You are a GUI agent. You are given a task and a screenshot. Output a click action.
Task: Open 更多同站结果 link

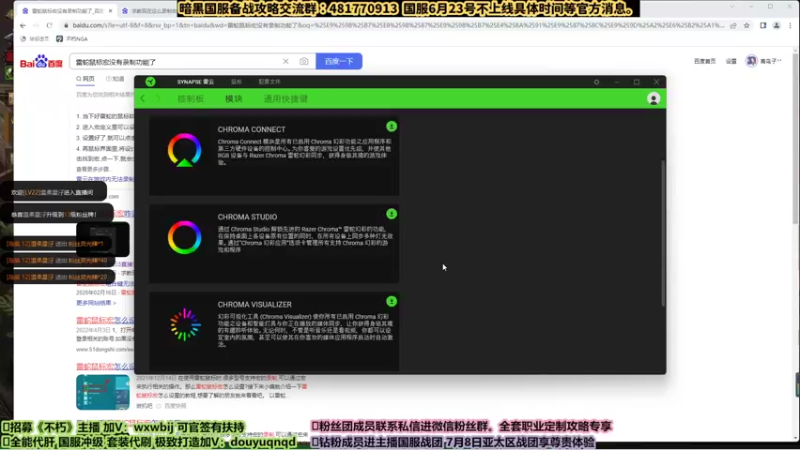[96, 303]
